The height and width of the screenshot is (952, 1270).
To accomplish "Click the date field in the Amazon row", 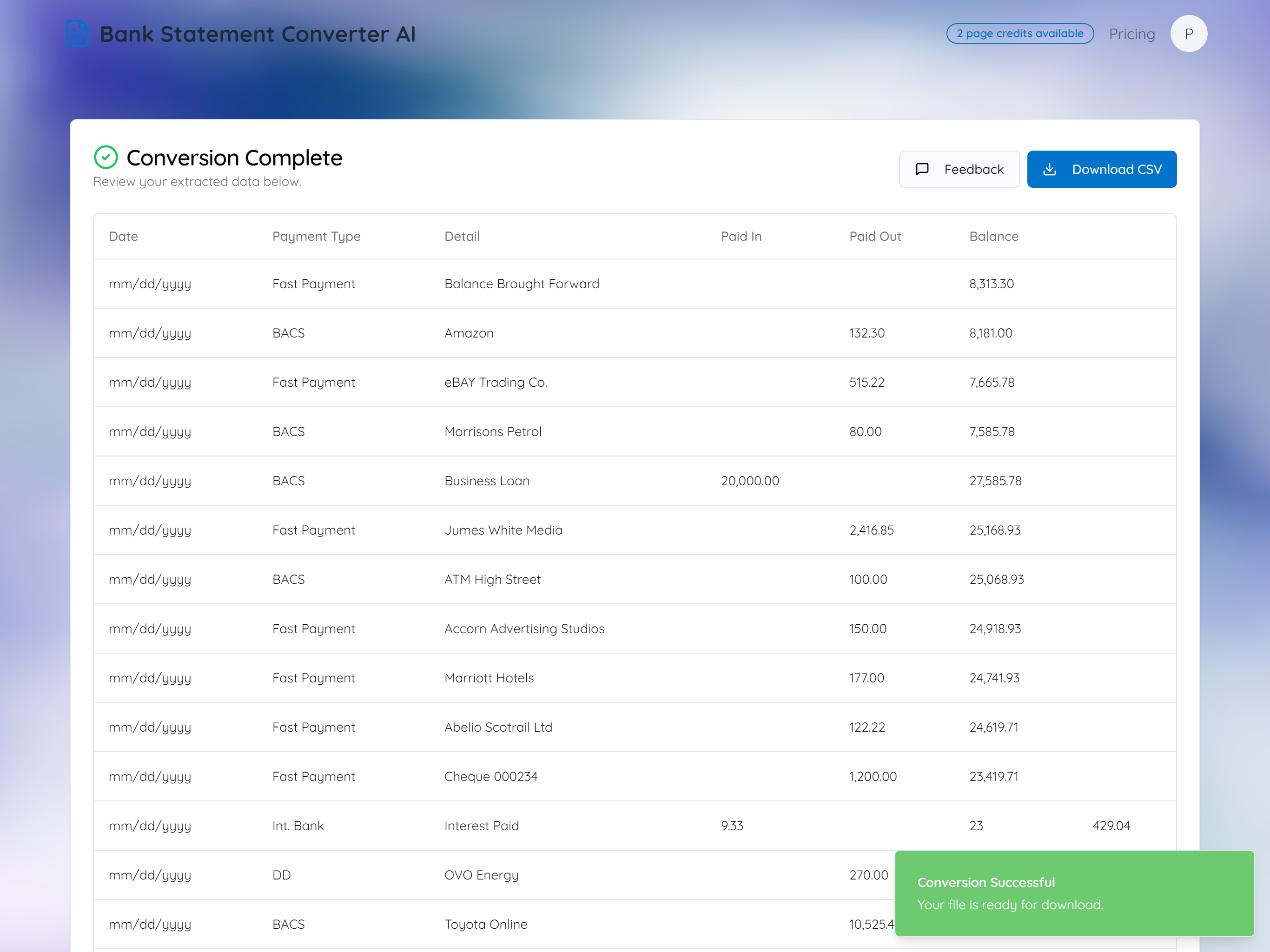I will tap(150, 332).
